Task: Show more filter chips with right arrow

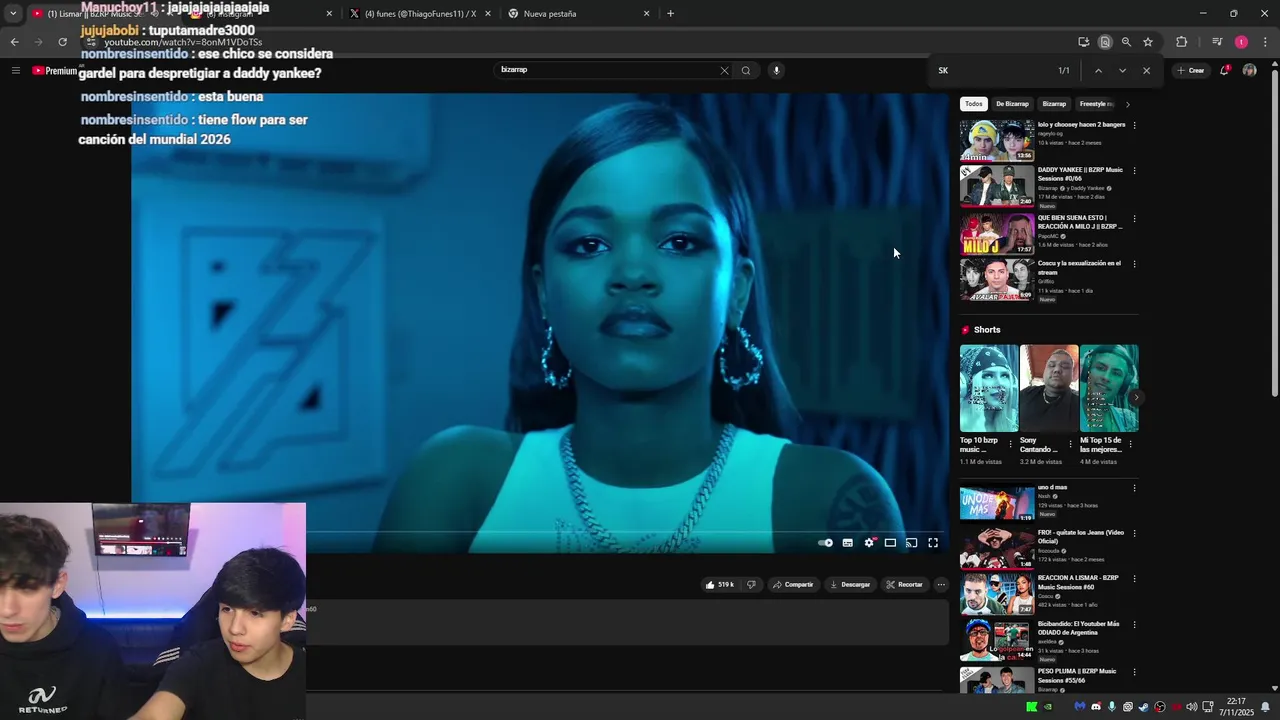Action: [x=1127, y=104]
